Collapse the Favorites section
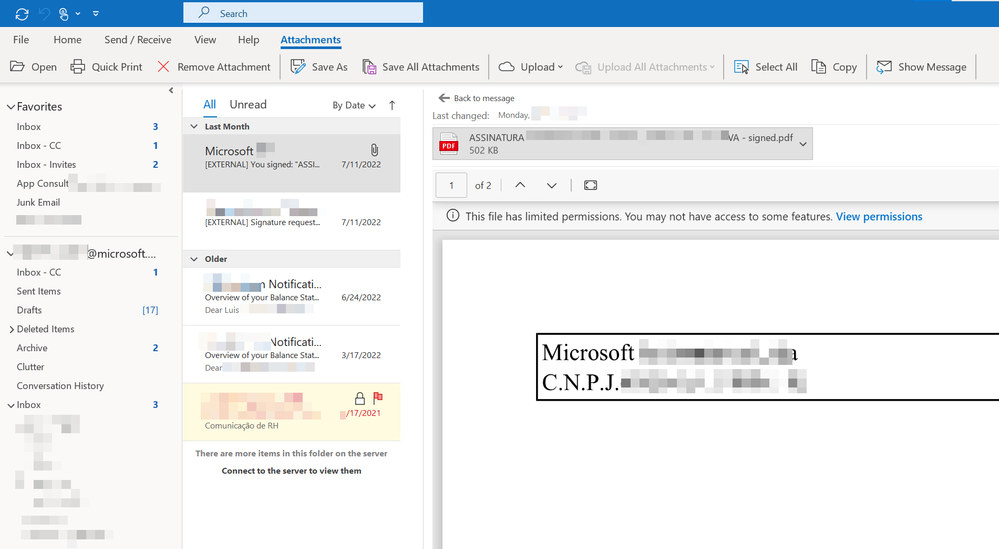The image size is (999, 549). point(10,107)
